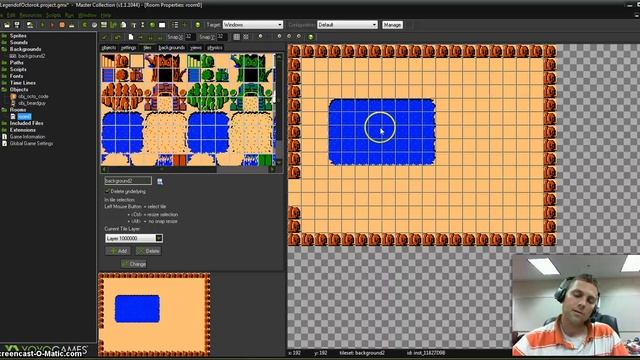Open help with the main toolbar green globe
This screenshot has width=640, height=360.
point(198,25)
